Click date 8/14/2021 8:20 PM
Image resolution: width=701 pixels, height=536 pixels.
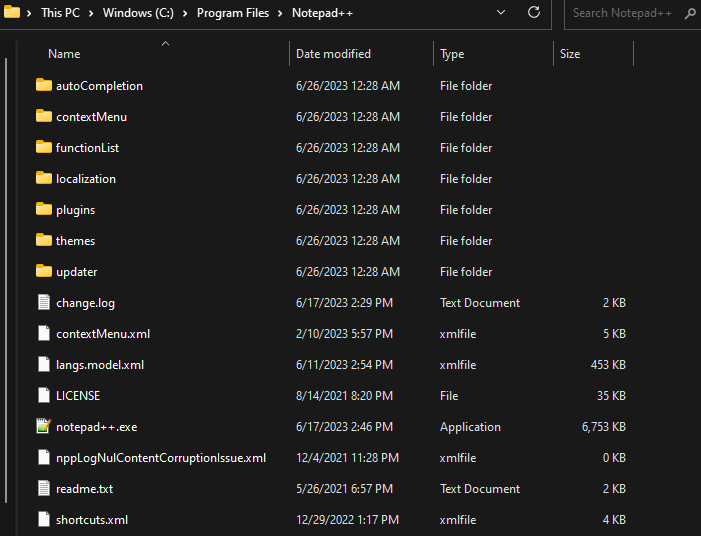pos(344,396)
